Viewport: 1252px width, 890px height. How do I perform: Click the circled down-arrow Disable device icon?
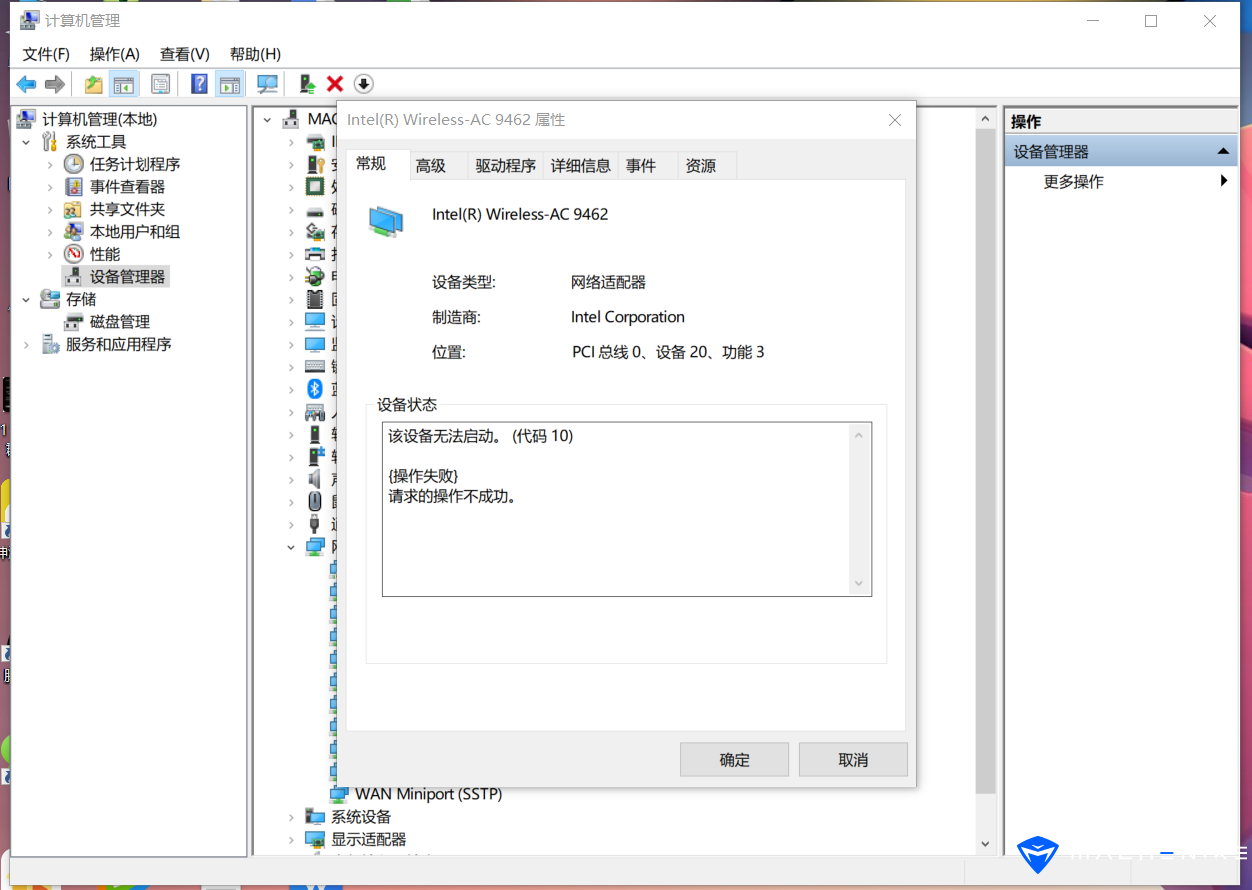363,84
